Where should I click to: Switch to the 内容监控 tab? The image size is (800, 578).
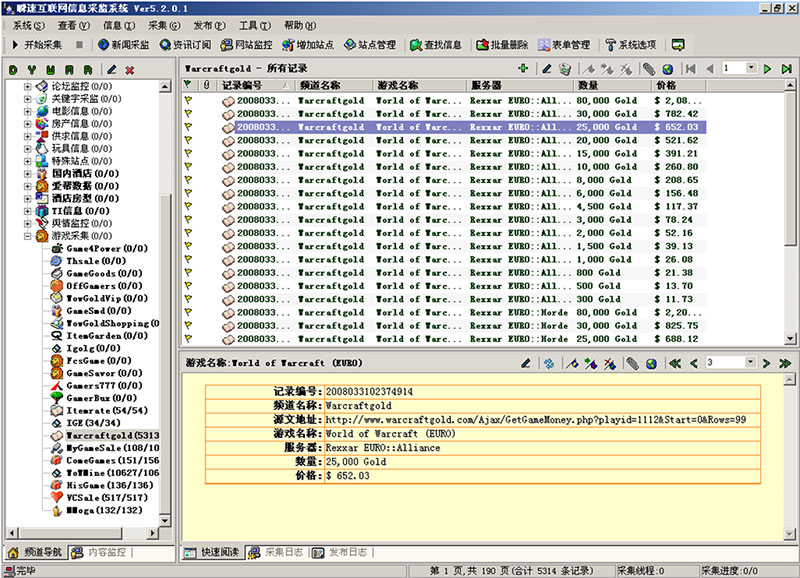click(101, 552)
